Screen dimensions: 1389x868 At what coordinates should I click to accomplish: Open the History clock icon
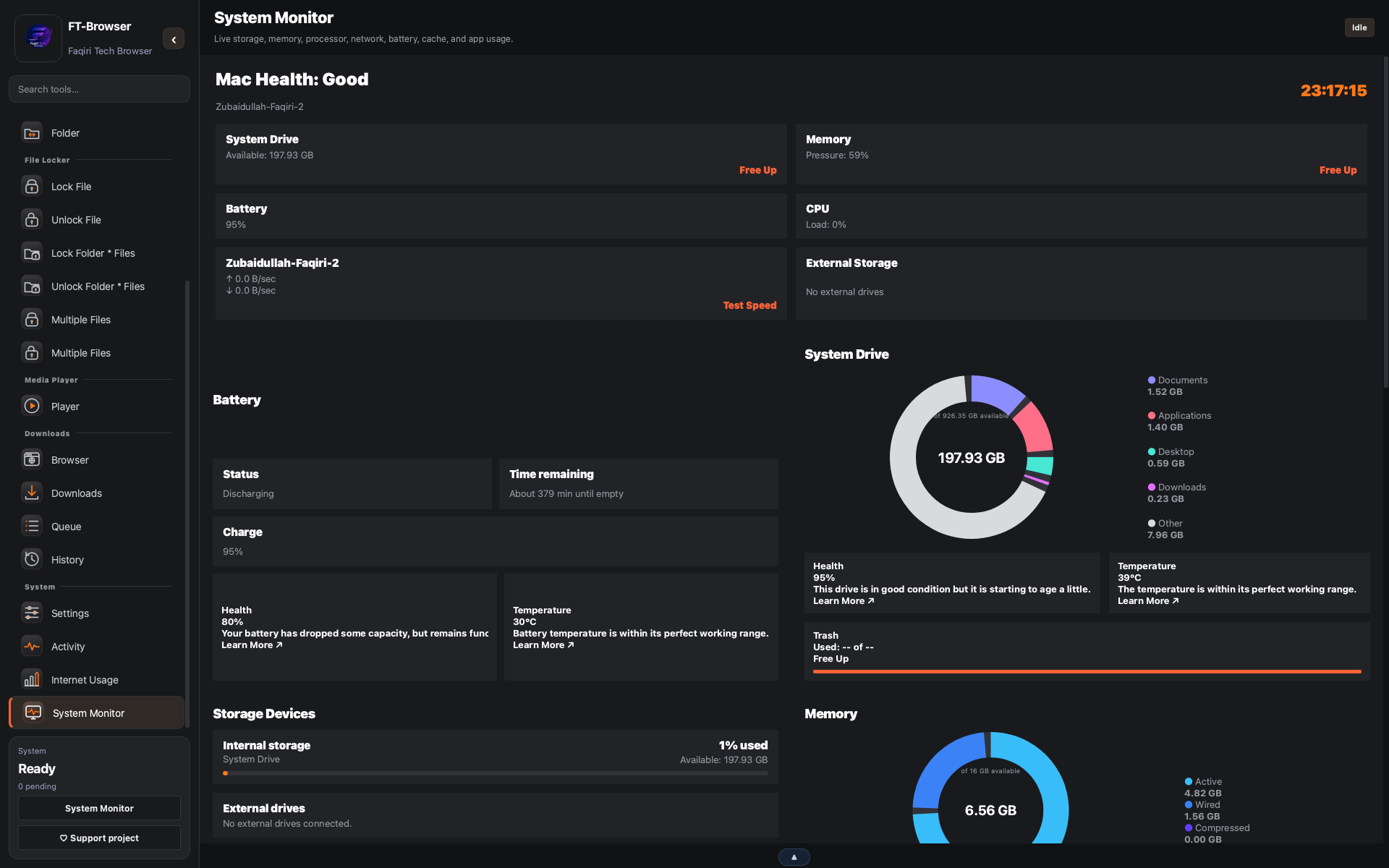(x=32, y=560)
